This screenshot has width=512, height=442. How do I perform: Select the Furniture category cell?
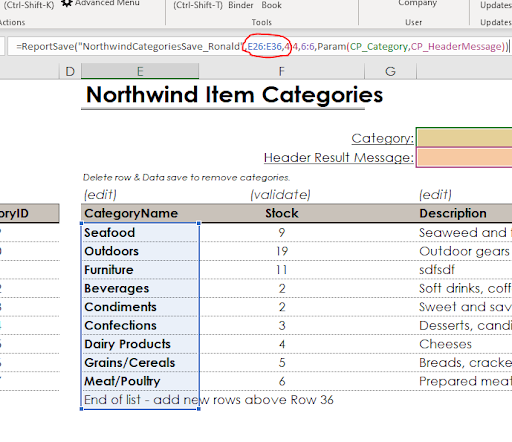click(140, 270)
